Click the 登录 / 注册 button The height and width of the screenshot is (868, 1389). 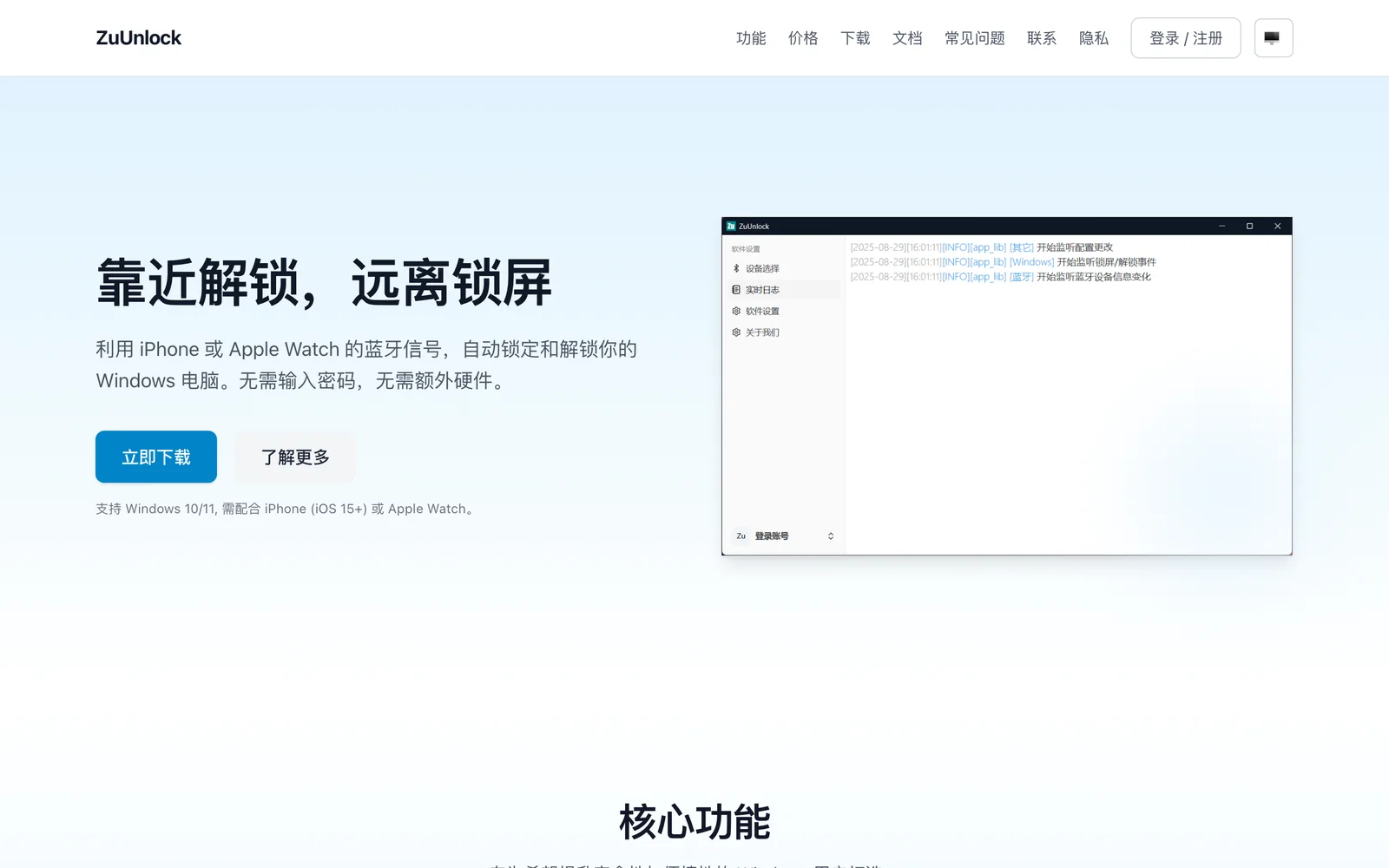coord(1186,38)
